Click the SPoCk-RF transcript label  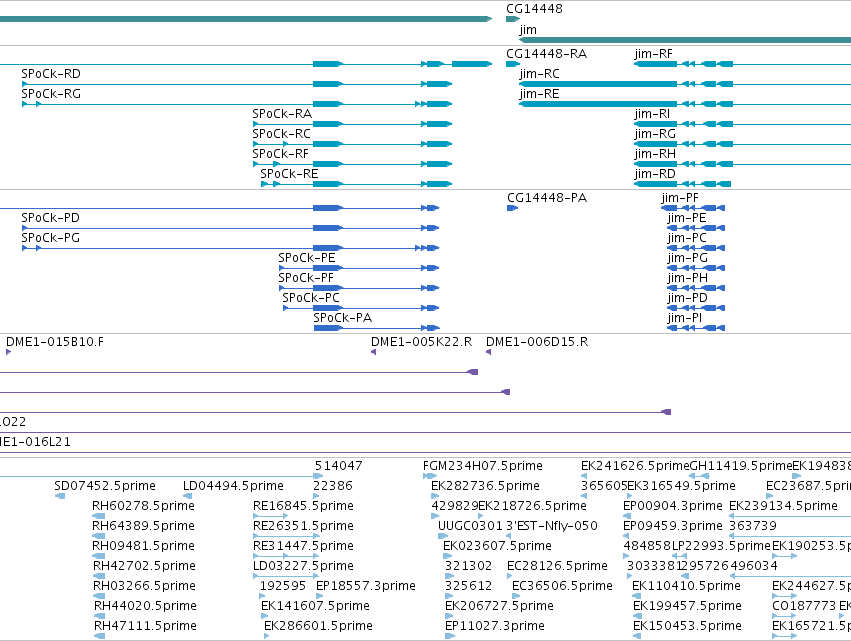click(280, 154)
